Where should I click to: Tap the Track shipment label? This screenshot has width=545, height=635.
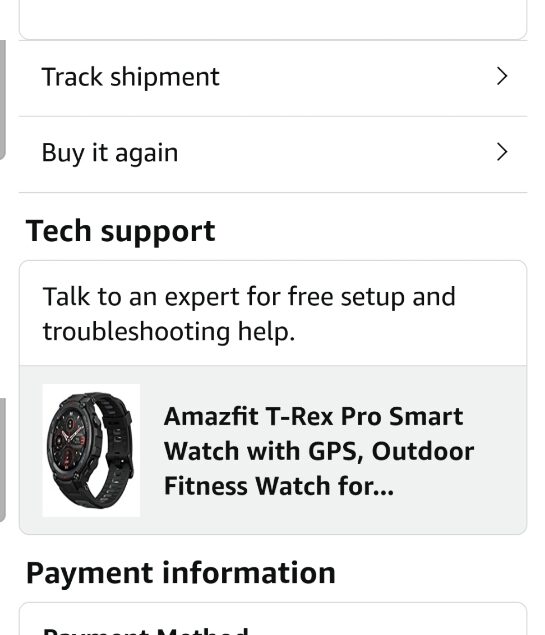130,77
